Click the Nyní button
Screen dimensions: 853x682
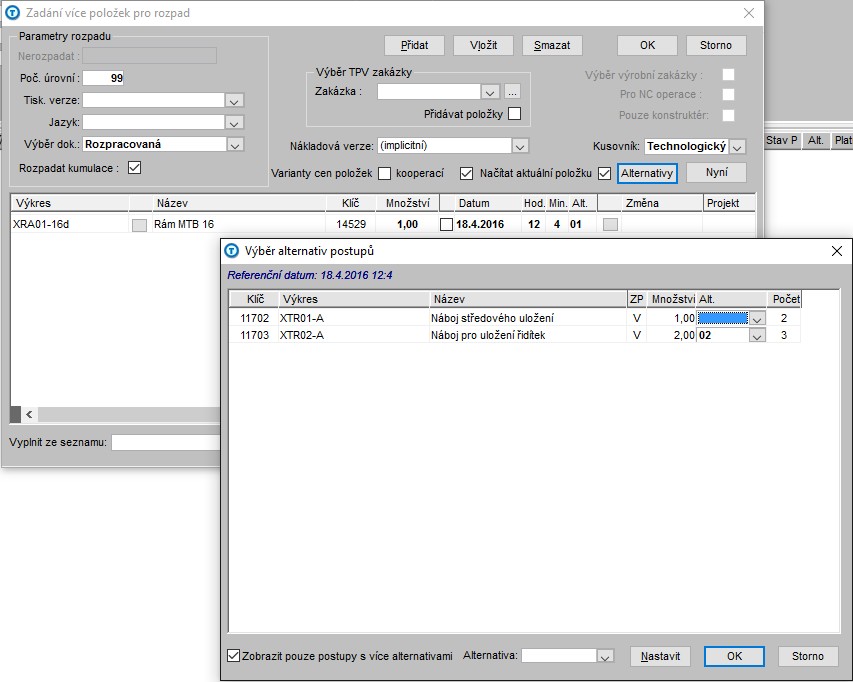click(x=716, y=172)
